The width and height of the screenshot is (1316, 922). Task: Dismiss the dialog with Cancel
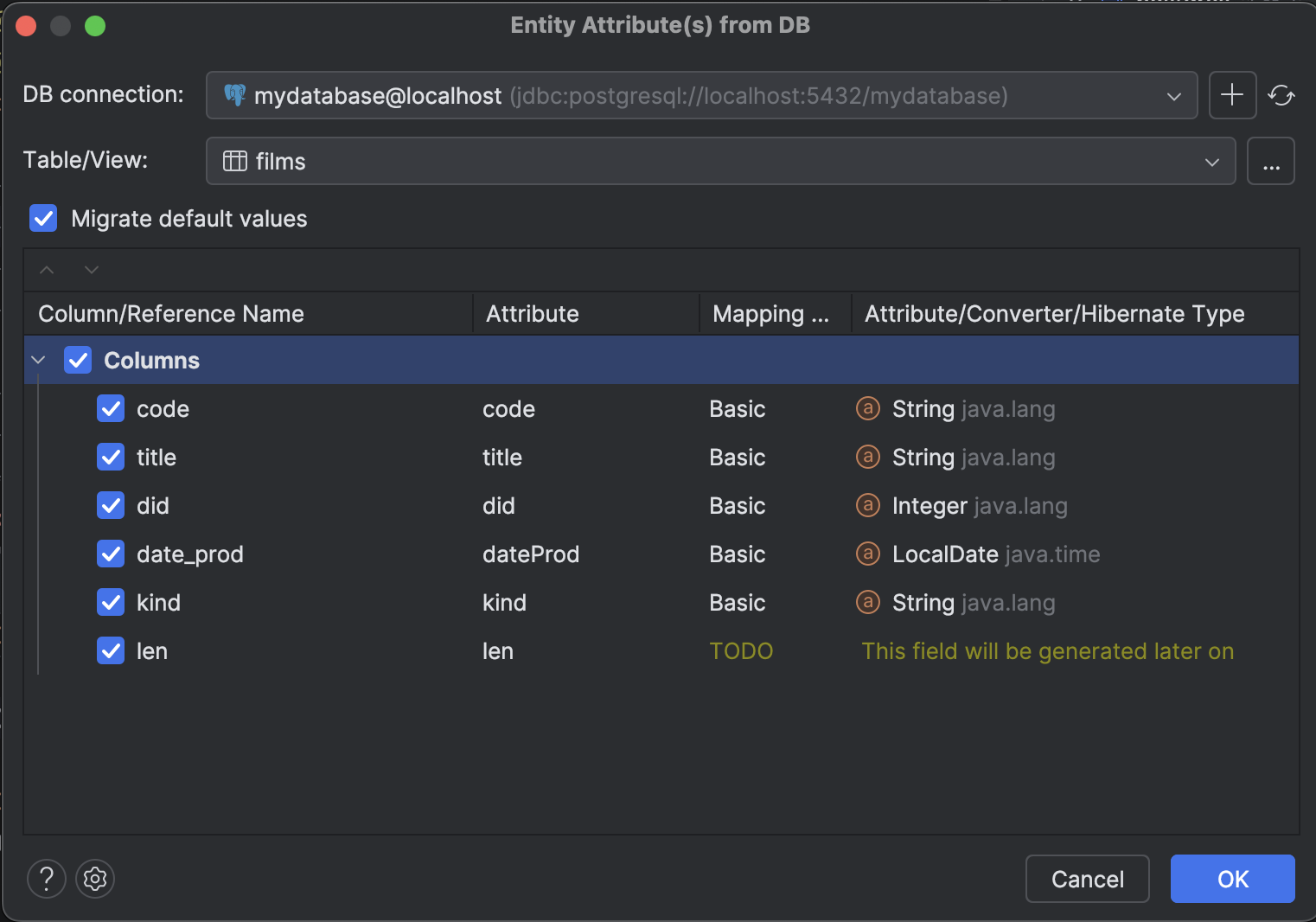[1087, 879]
